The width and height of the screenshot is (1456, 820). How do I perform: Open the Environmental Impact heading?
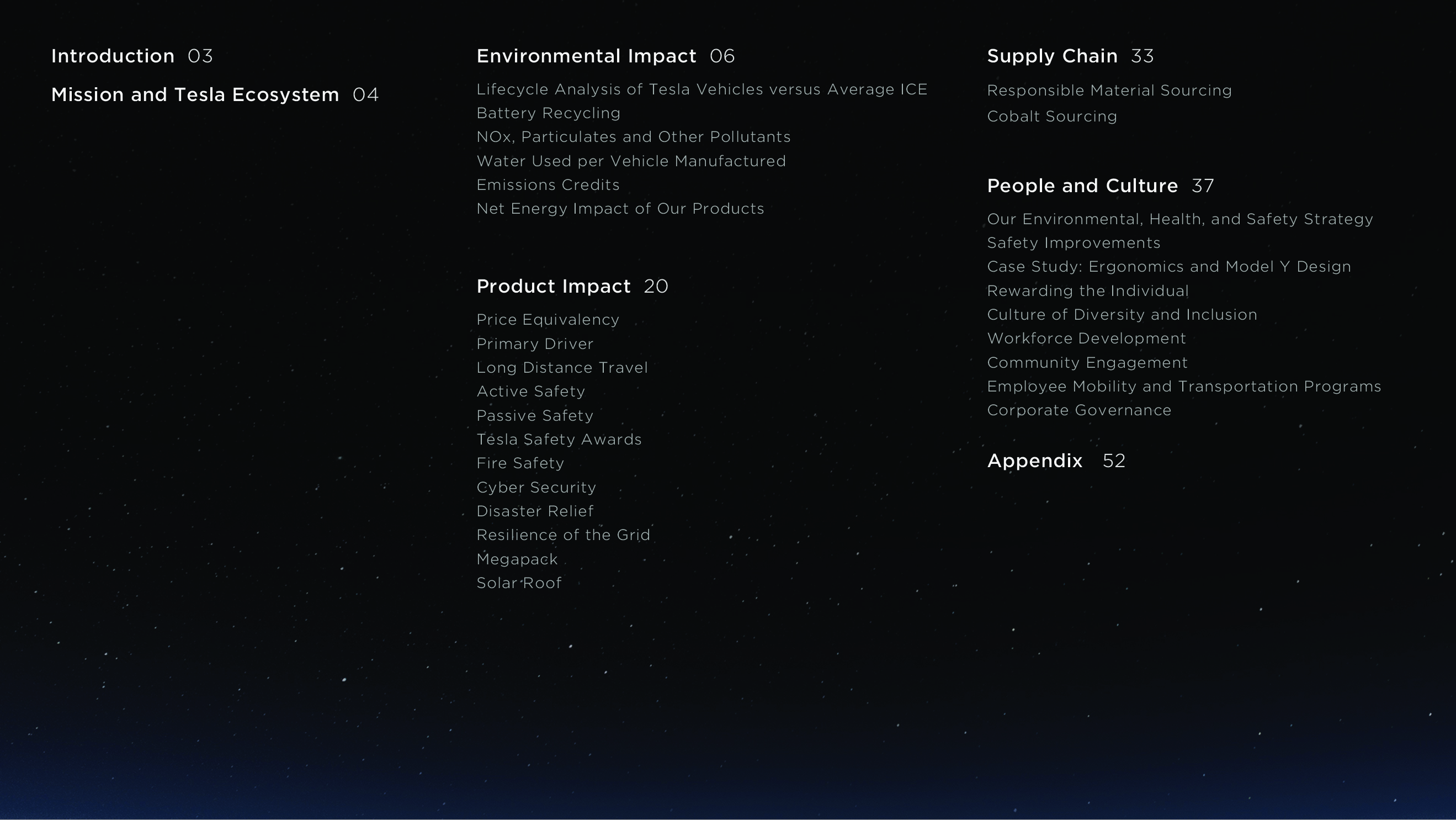pyautogui.click(x=586, y=56)
